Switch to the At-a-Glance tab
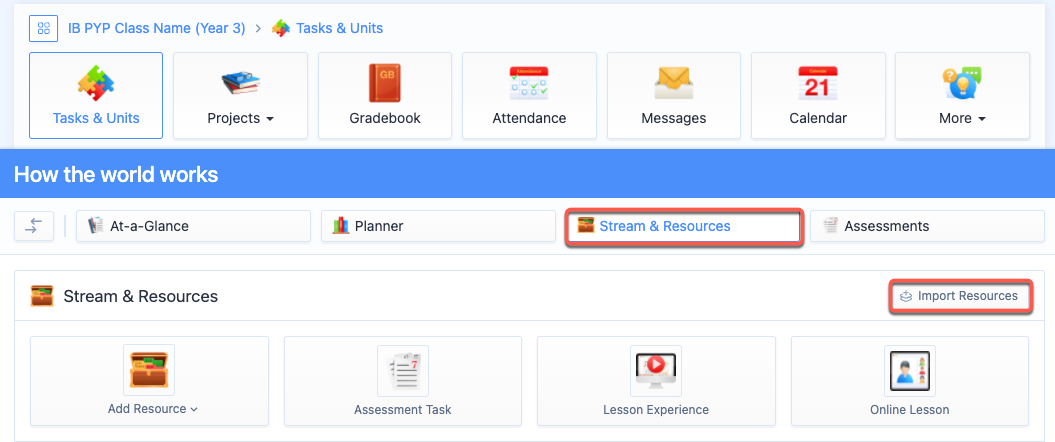 click(193, 226)
